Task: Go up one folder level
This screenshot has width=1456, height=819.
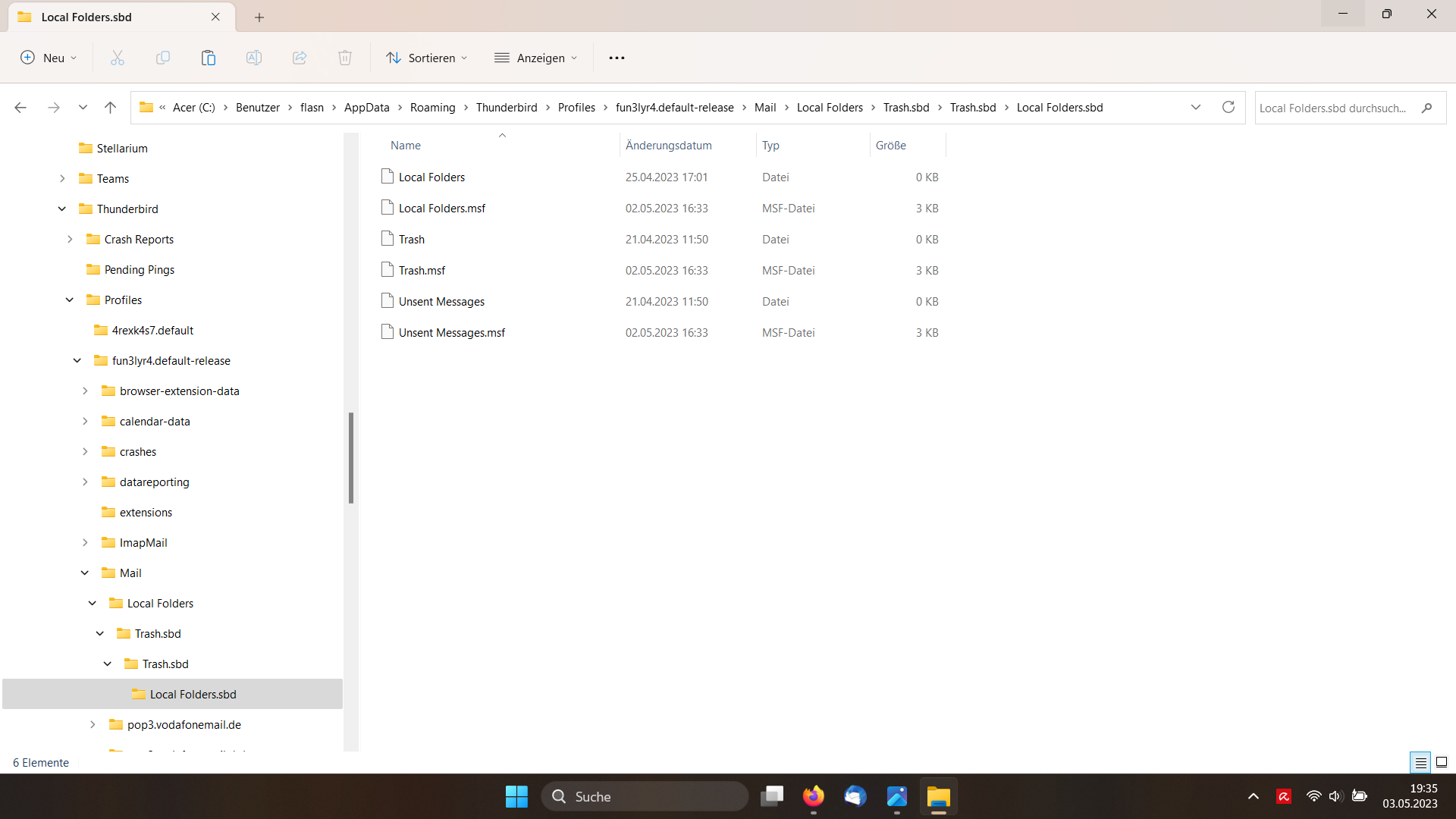Action: [x=110, y=108]
